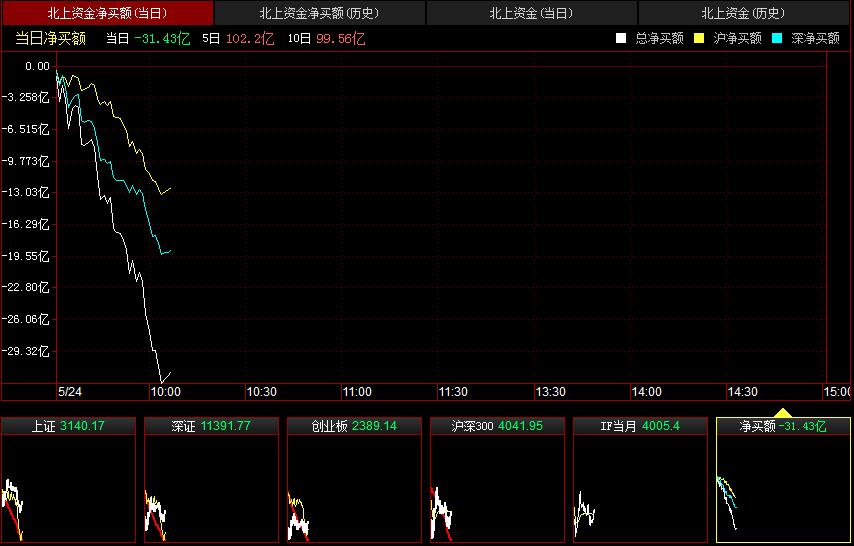Switch to 北上资金净买额(当日) tab
The image size is (854, 546).
tap(106, 13)
